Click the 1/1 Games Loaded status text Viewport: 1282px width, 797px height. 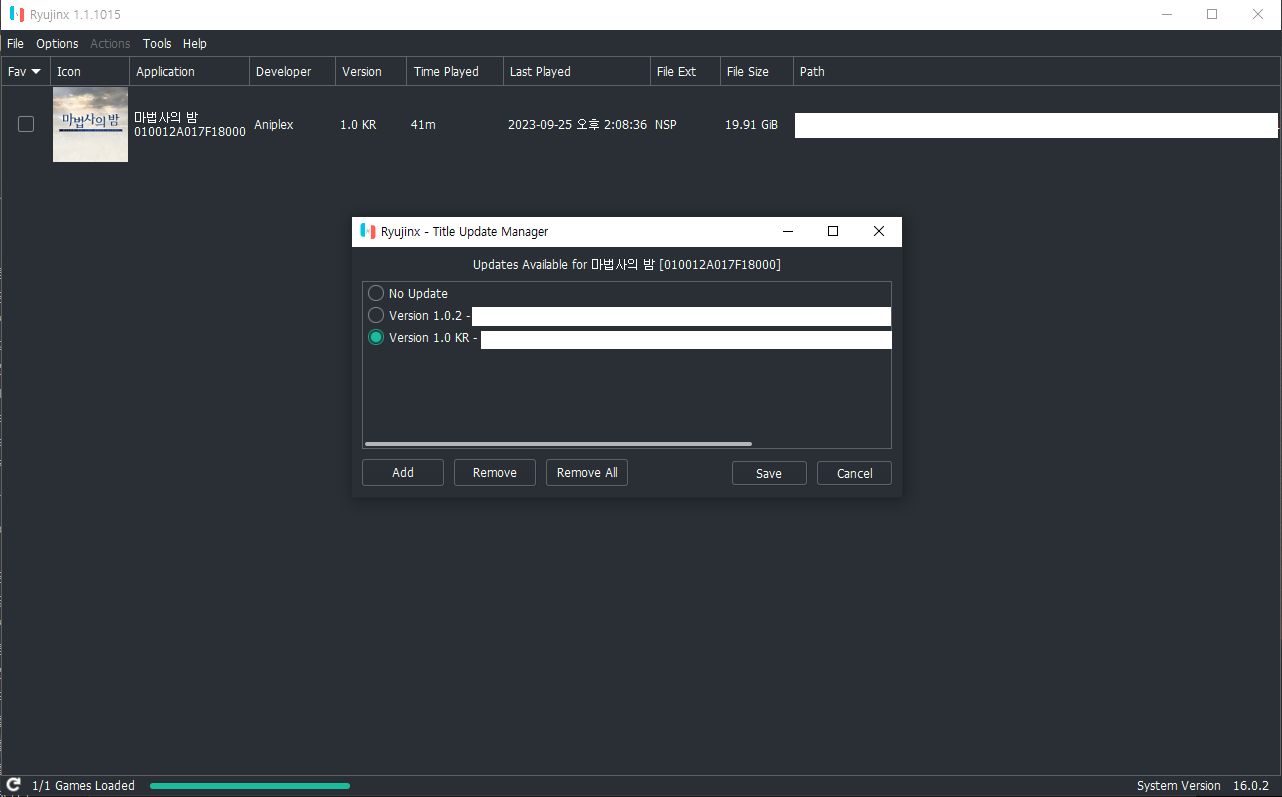click(83, 786)
